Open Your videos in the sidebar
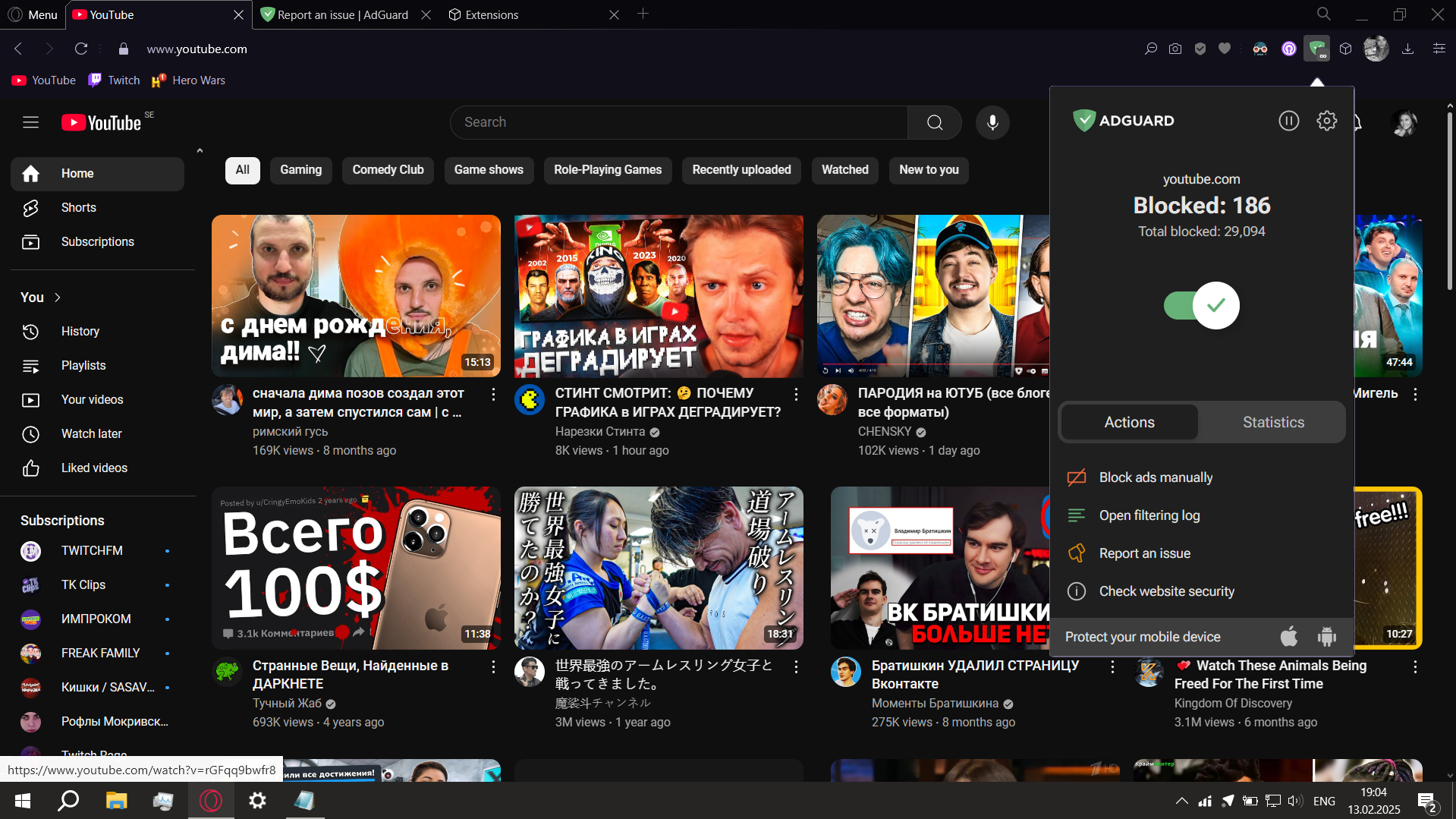This screenshot has width=1456, height=819. click(x=97, y=400)
